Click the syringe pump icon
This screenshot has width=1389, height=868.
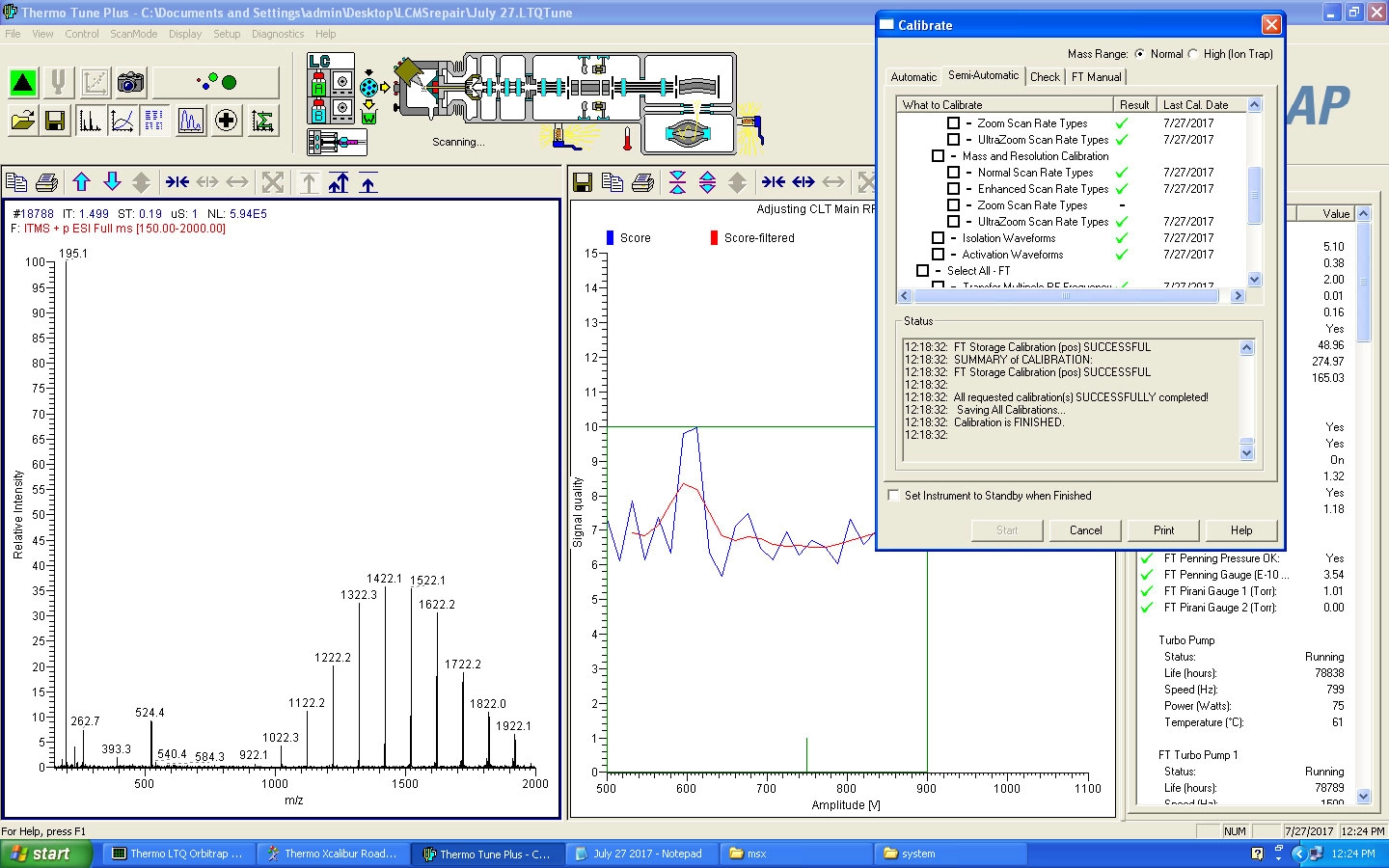click(336, 143)
